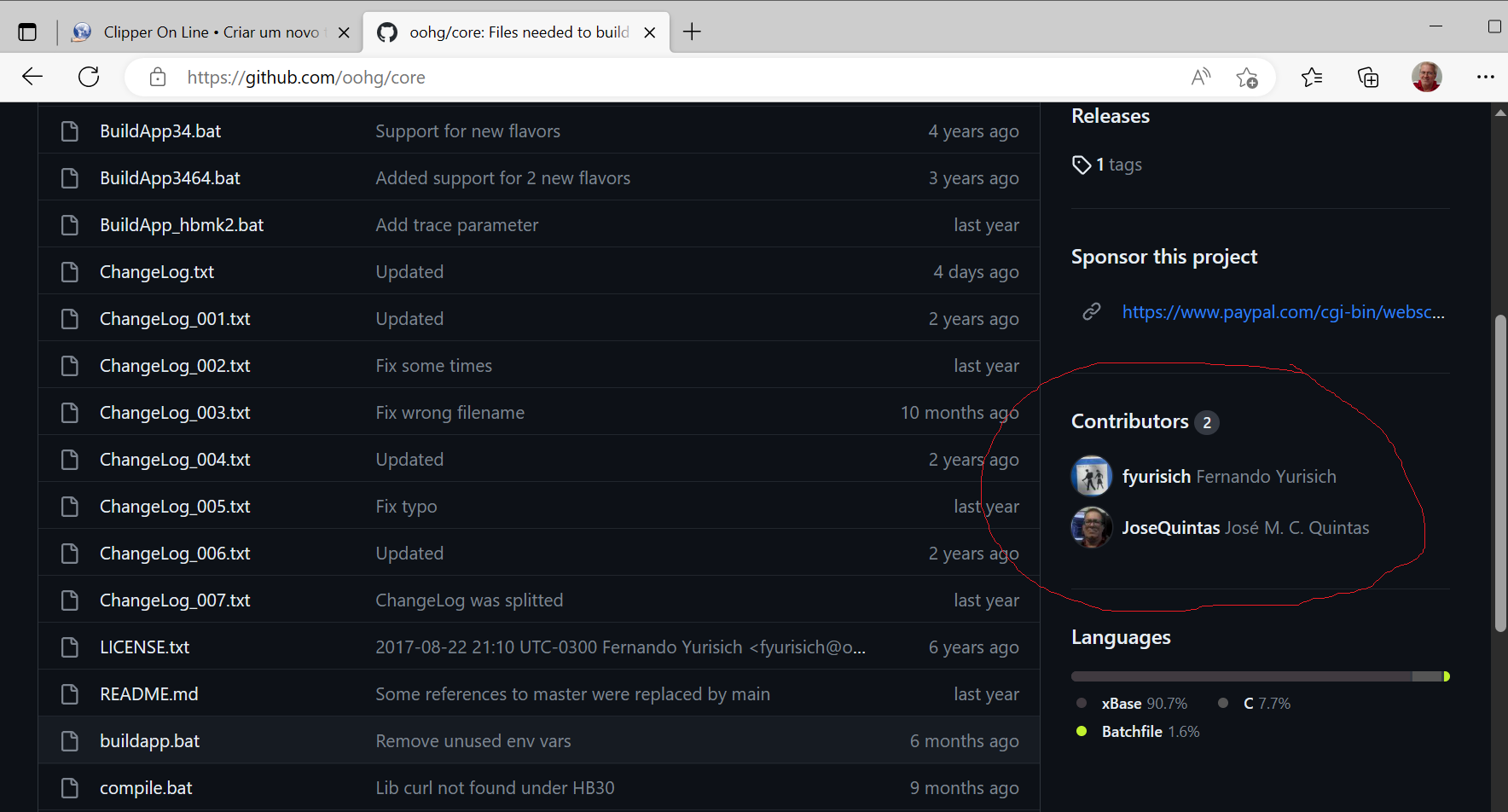Open the JoseQuintas José M. C. Quintas profile
This screenshot has height=812, width=1508.
tap(1245, 528)
